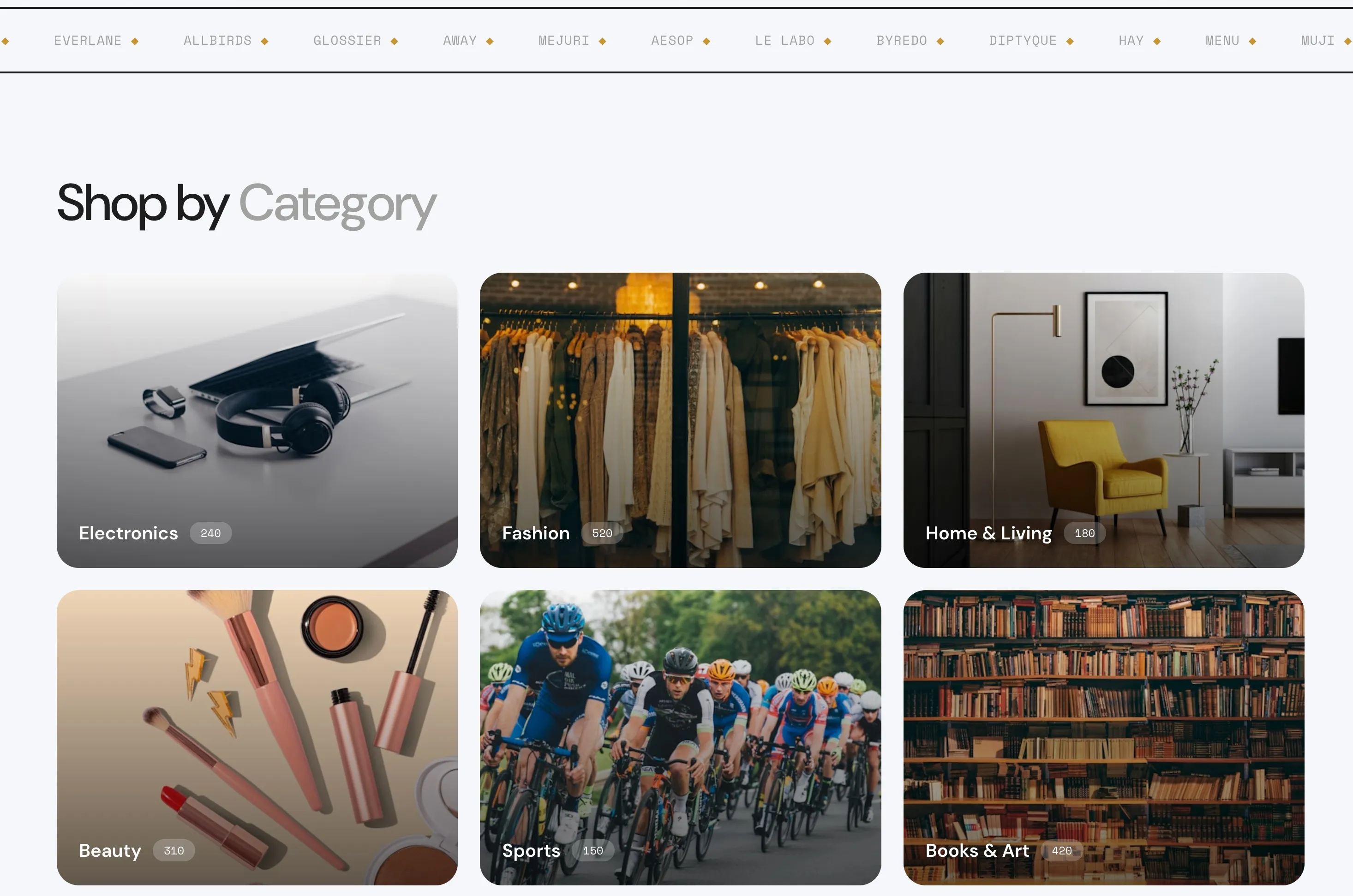The height and width of the screenshot is (896, 1353).
Task: Select the Mejuri brand link
Action: click(x=564, y=41)
